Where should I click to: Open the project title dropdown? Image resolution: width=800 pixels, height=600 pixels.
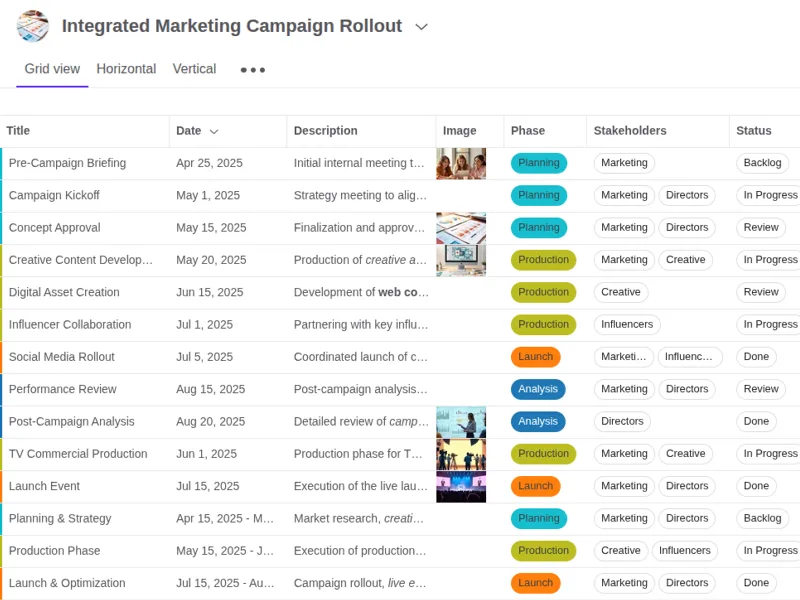coord(421,27)
